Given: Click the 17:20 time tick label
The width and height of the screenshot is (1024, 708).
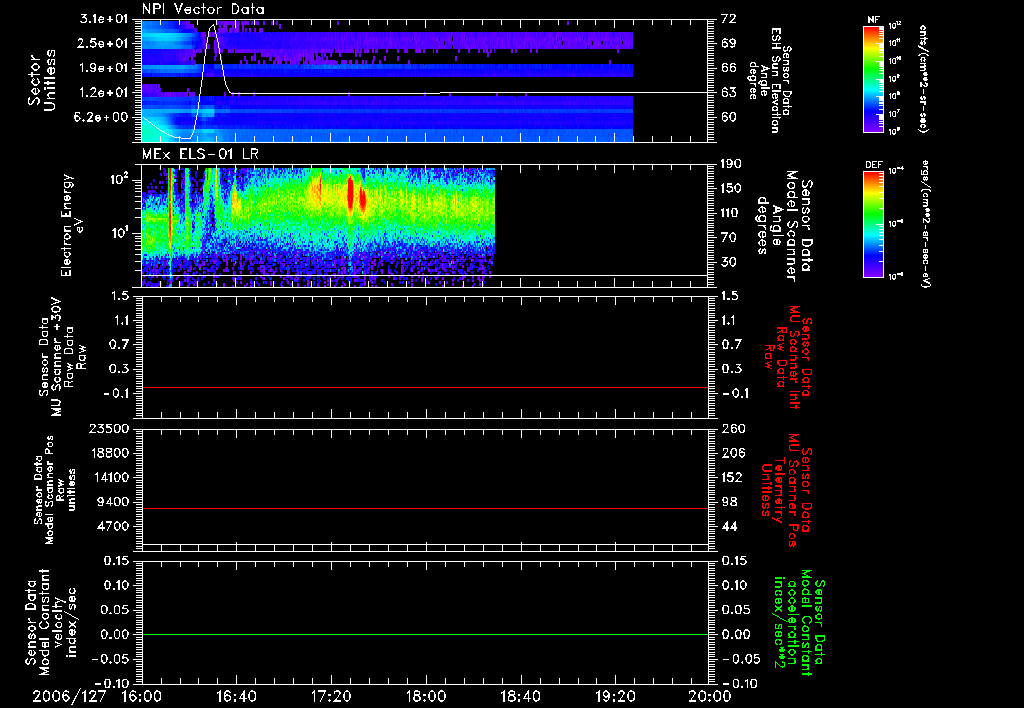Looking at the screenshot, I should click(331, 696).
